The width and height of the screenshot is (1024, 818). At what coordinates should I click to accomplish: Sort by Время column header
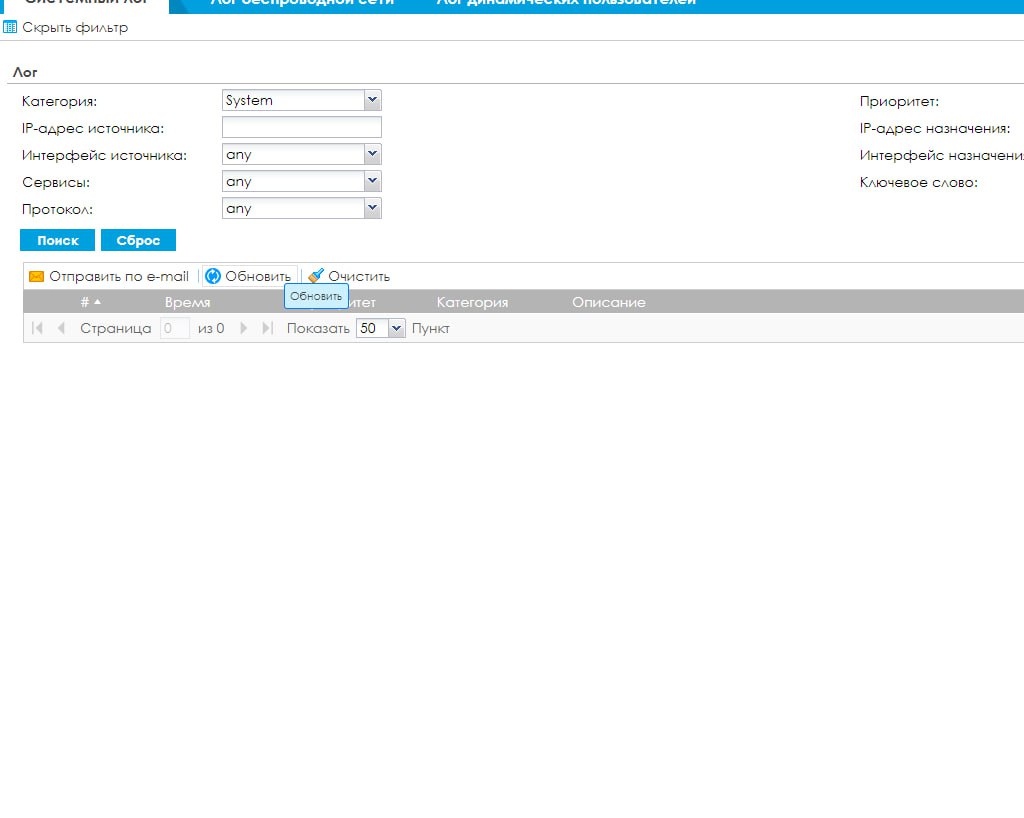pos(187,302)
